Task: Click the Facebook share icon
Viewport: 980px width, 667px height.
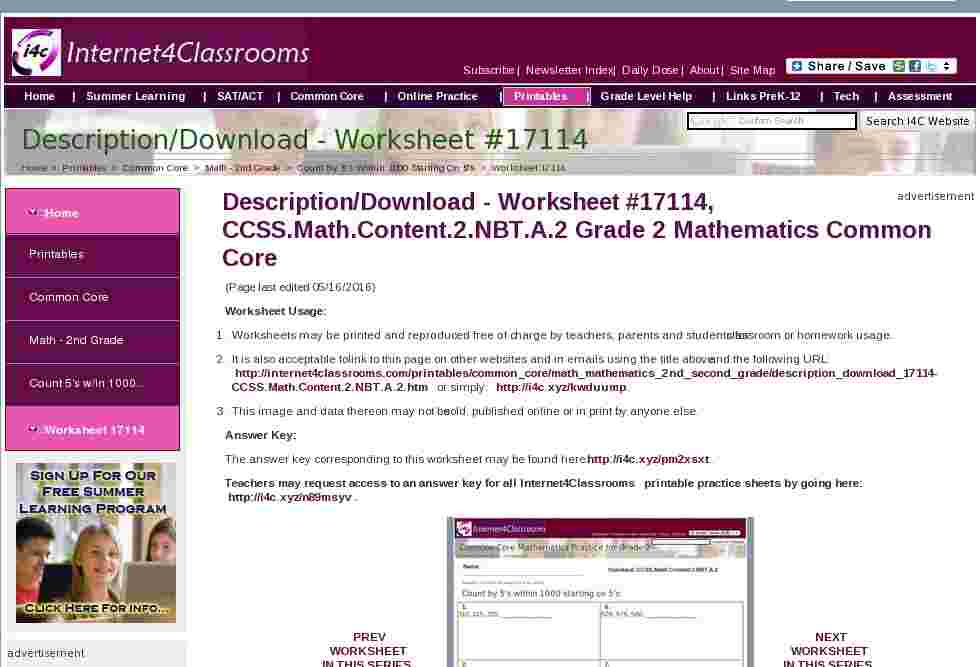Action: pos(914,66)
